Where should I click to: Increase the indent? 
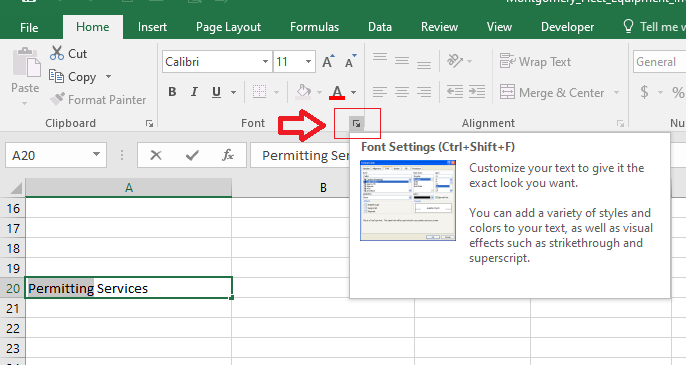point(477,92)
